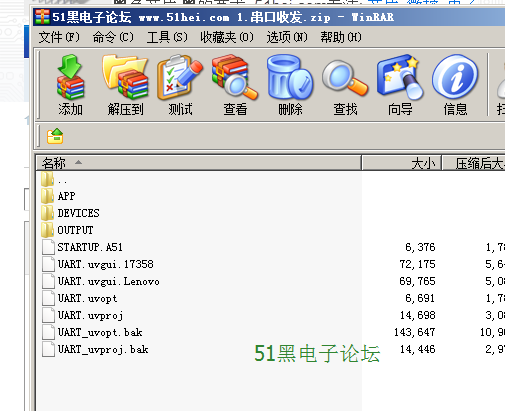Click size value 143,647
The image size is (505, 411).
point(415,332)
